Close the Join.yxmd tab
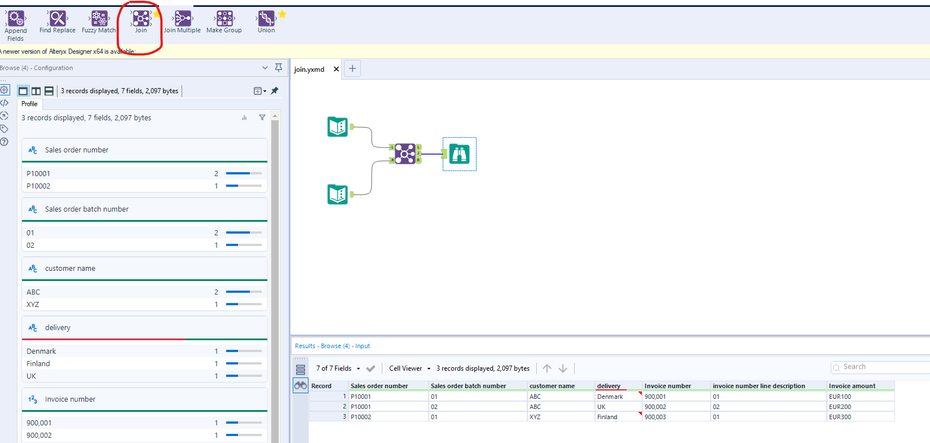The image size is (930, 443). [x=336, y=69]
